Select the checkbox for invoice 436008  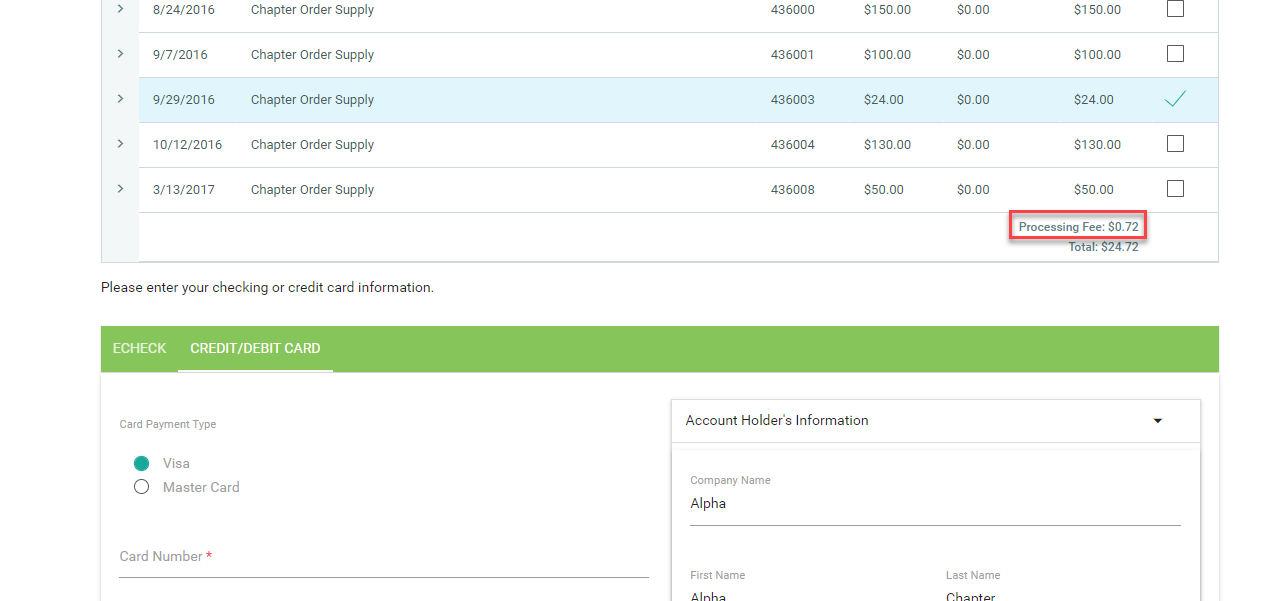click(1175, 189)
